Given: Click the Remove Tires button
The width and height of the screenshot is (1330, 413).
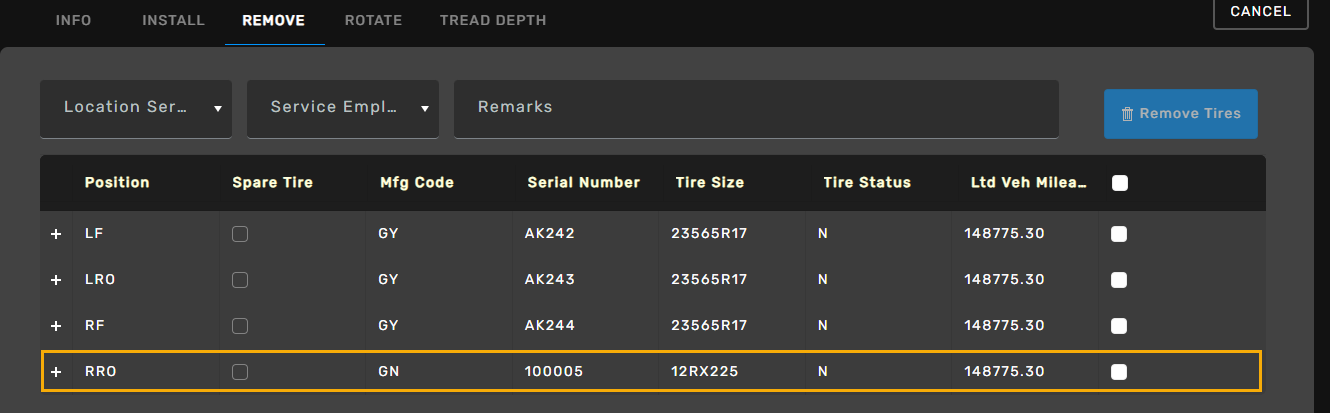Looking at the screenshot, I should [x=1181, y=114].
